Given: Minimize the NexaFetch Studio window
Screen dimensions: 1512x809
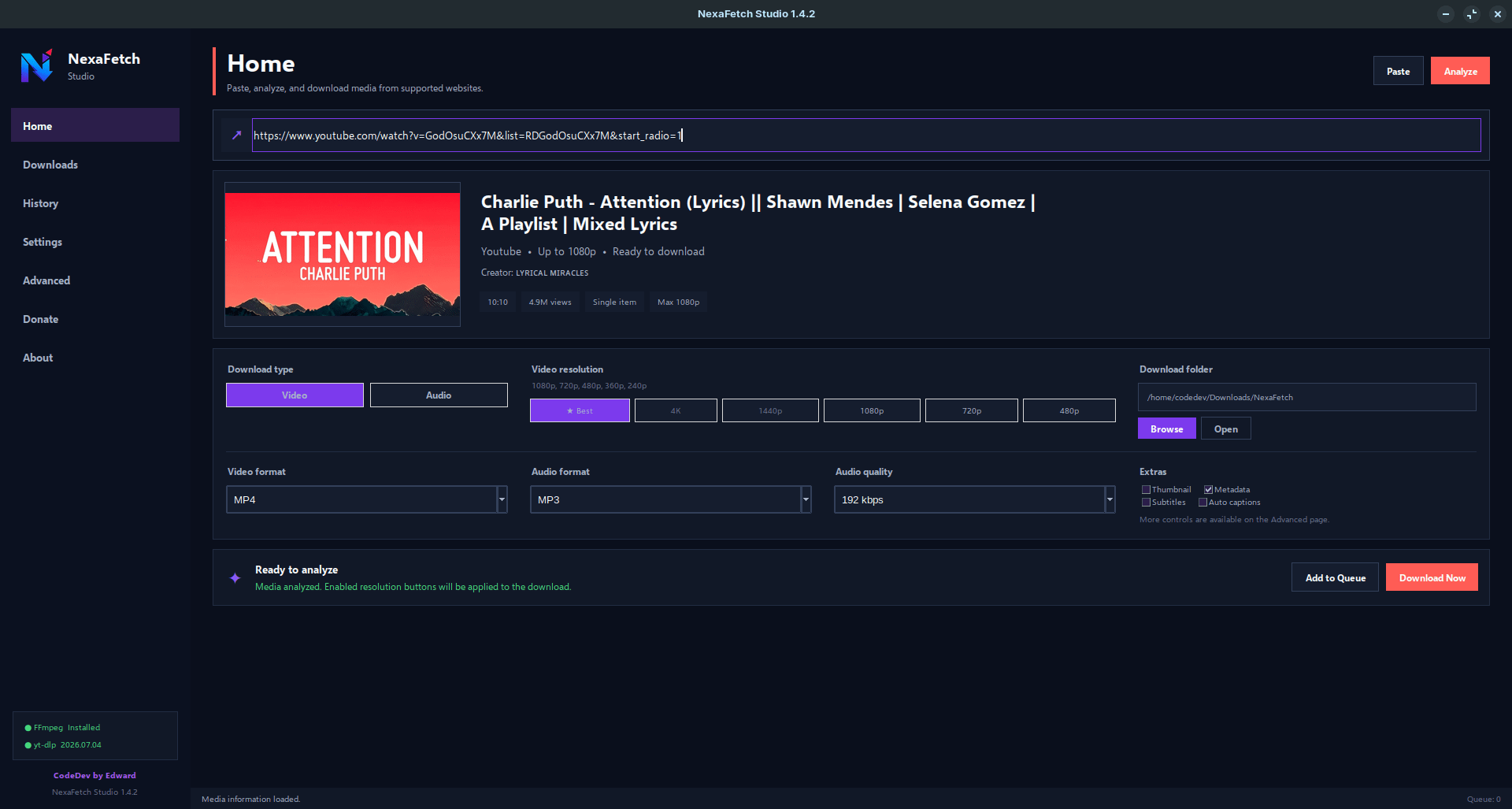Looking at the screenshot, I should tap(1446, 14).
